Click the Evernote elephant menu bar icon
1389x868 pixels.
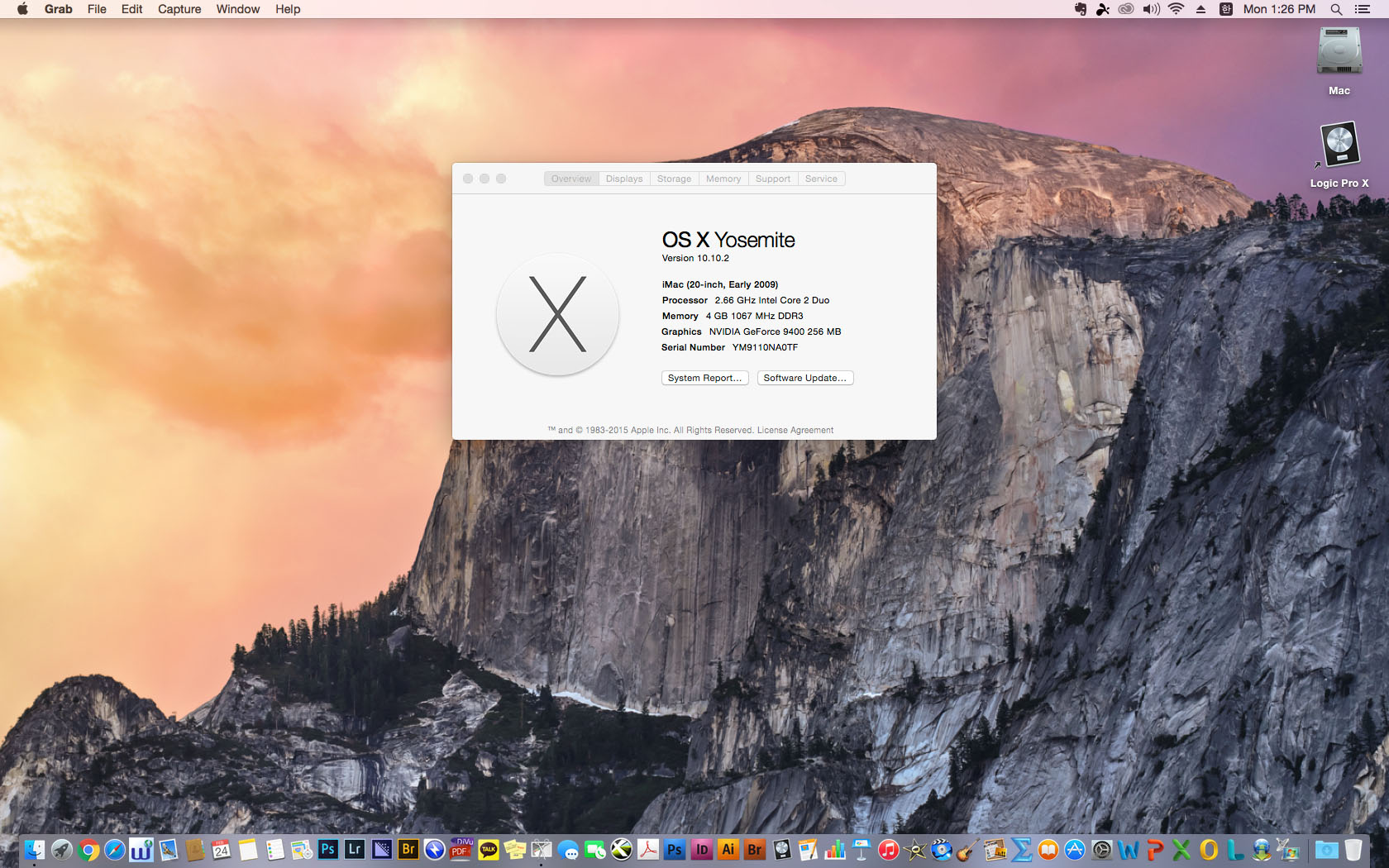click(1080, 9)
